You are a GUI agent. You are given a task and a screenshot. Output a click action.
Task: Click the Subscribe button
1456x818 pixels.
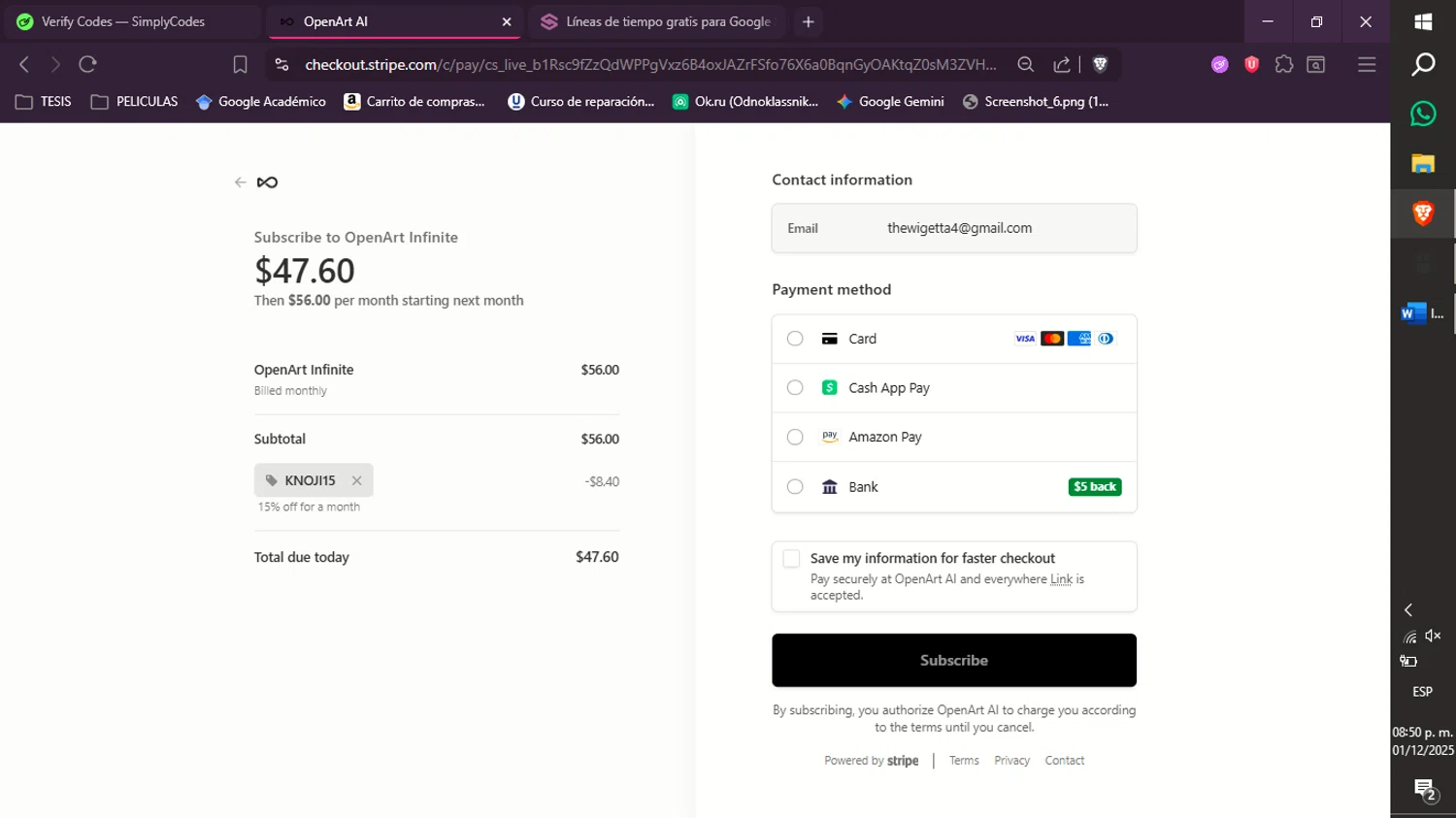(x=954, y=660)
